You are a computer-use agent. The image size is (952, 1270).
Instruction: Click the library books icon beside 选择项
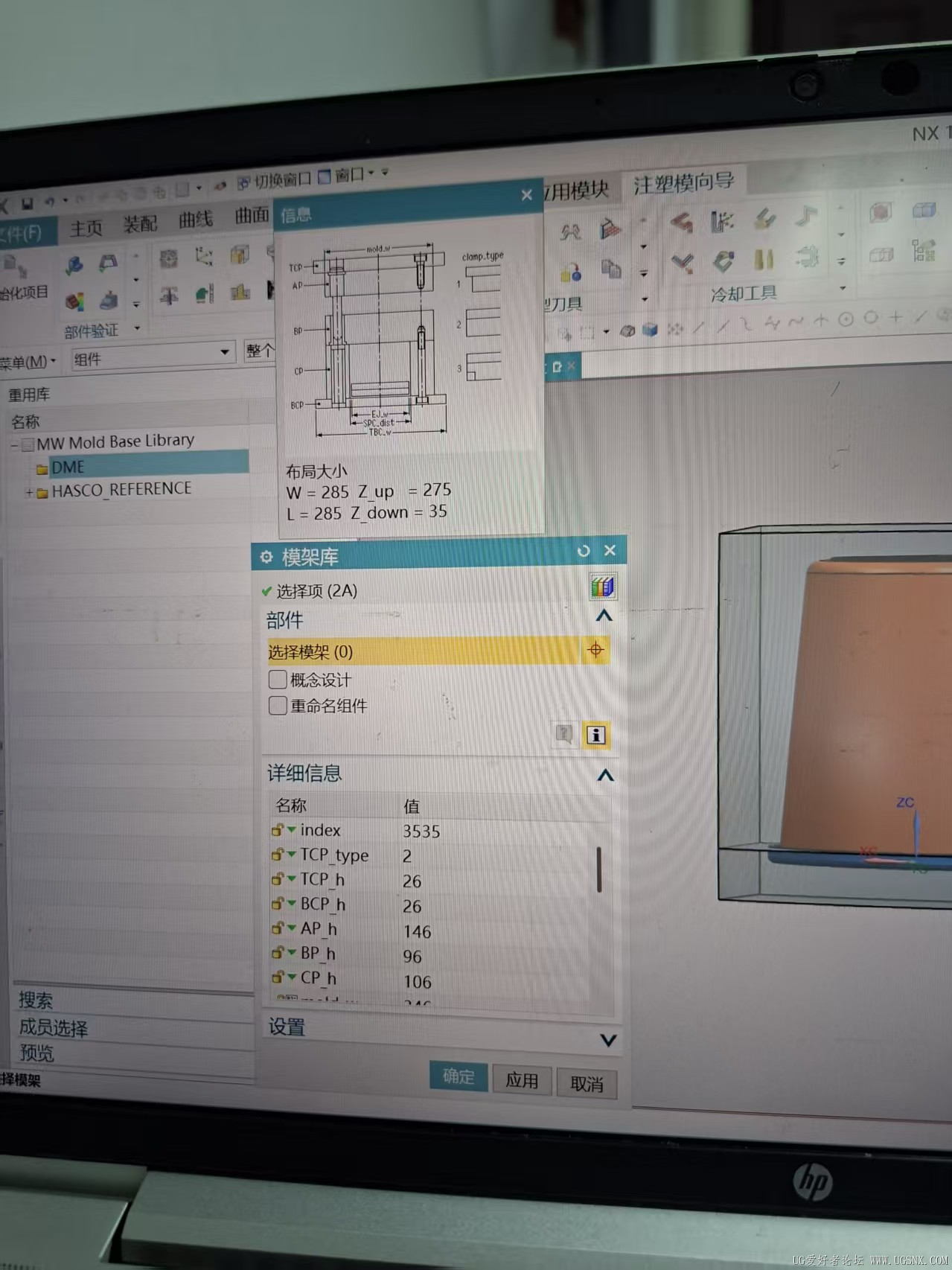[602, 587]
